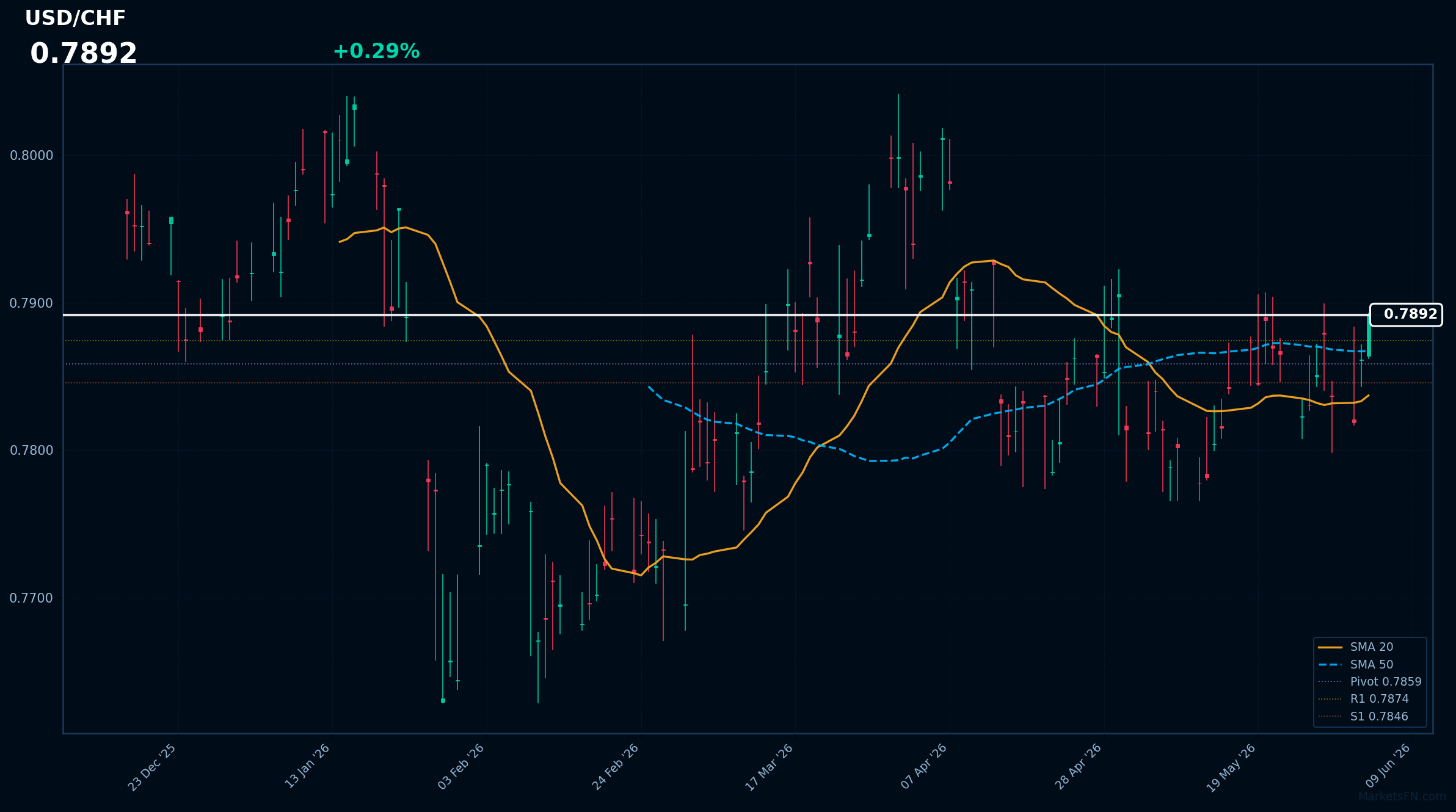1456x812 pixels.
Task: Click the 0.7892 current price tag
Action: pos(1406,314)
